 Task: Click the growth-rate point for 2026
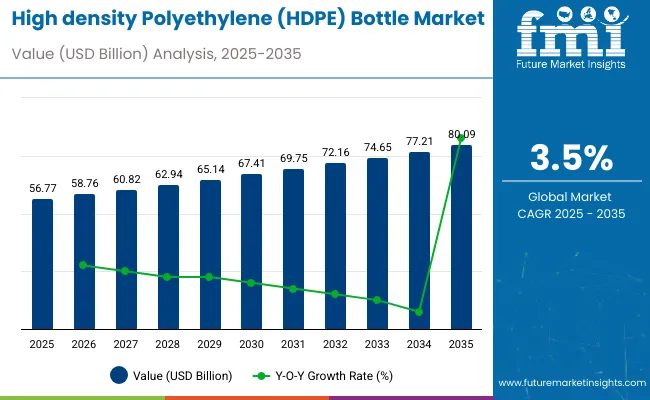pyautogui.click(x=83, y=265)
